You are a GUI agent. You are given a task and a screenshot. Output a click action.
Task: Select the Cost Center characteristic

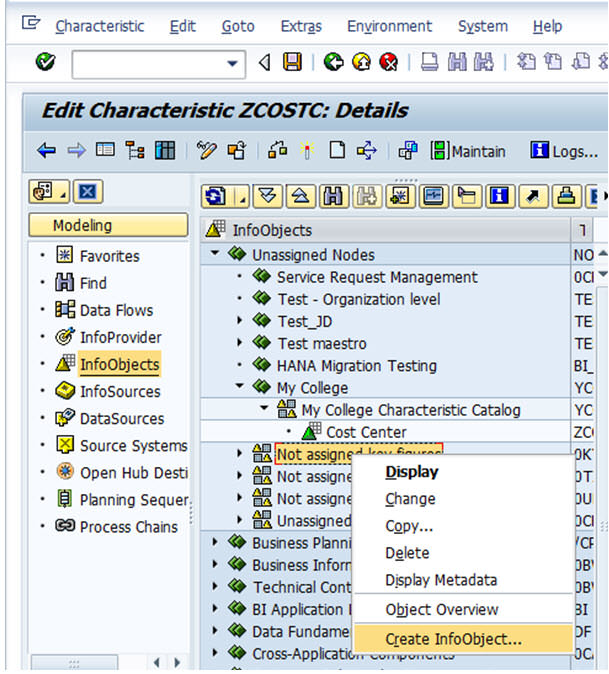(x=364, y=431)
